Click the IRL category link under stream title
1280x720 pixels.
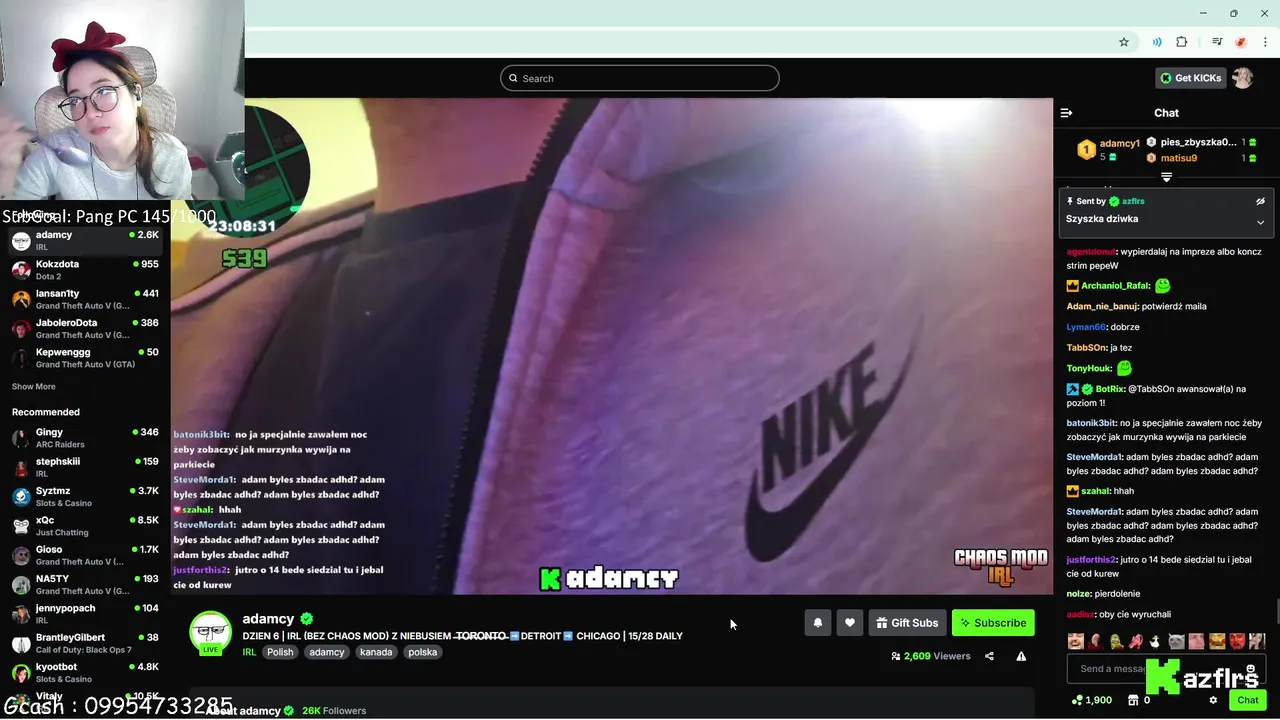249,652
